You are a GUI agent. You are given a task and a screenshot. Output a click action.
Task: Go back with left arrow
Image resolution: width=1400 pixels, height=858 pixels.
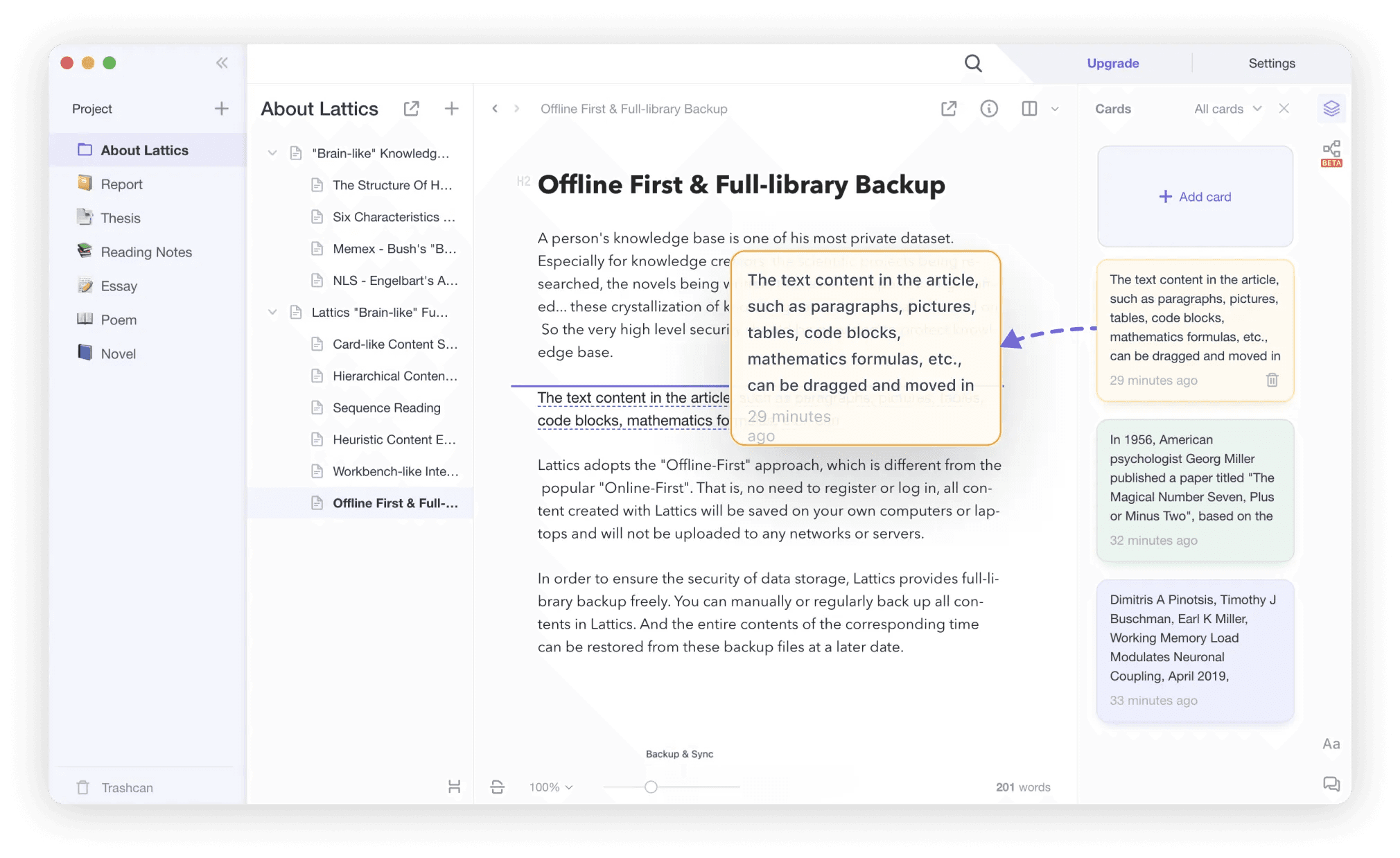[495, 109]
